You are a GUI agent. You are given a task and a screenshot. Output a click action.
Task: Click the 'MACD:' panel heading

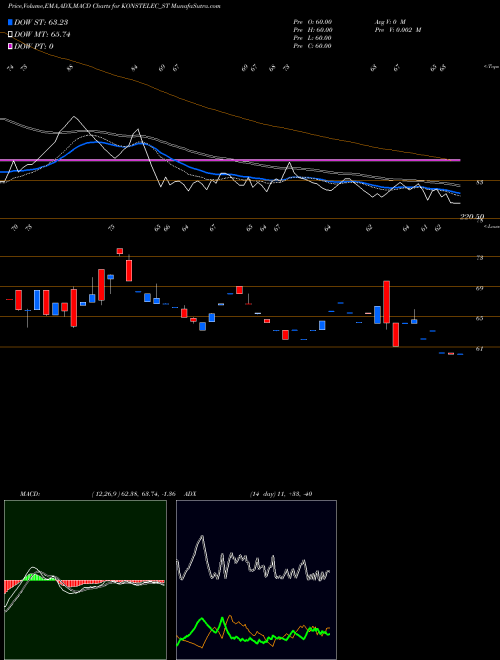pyautogui.click(x=30, y=494)
